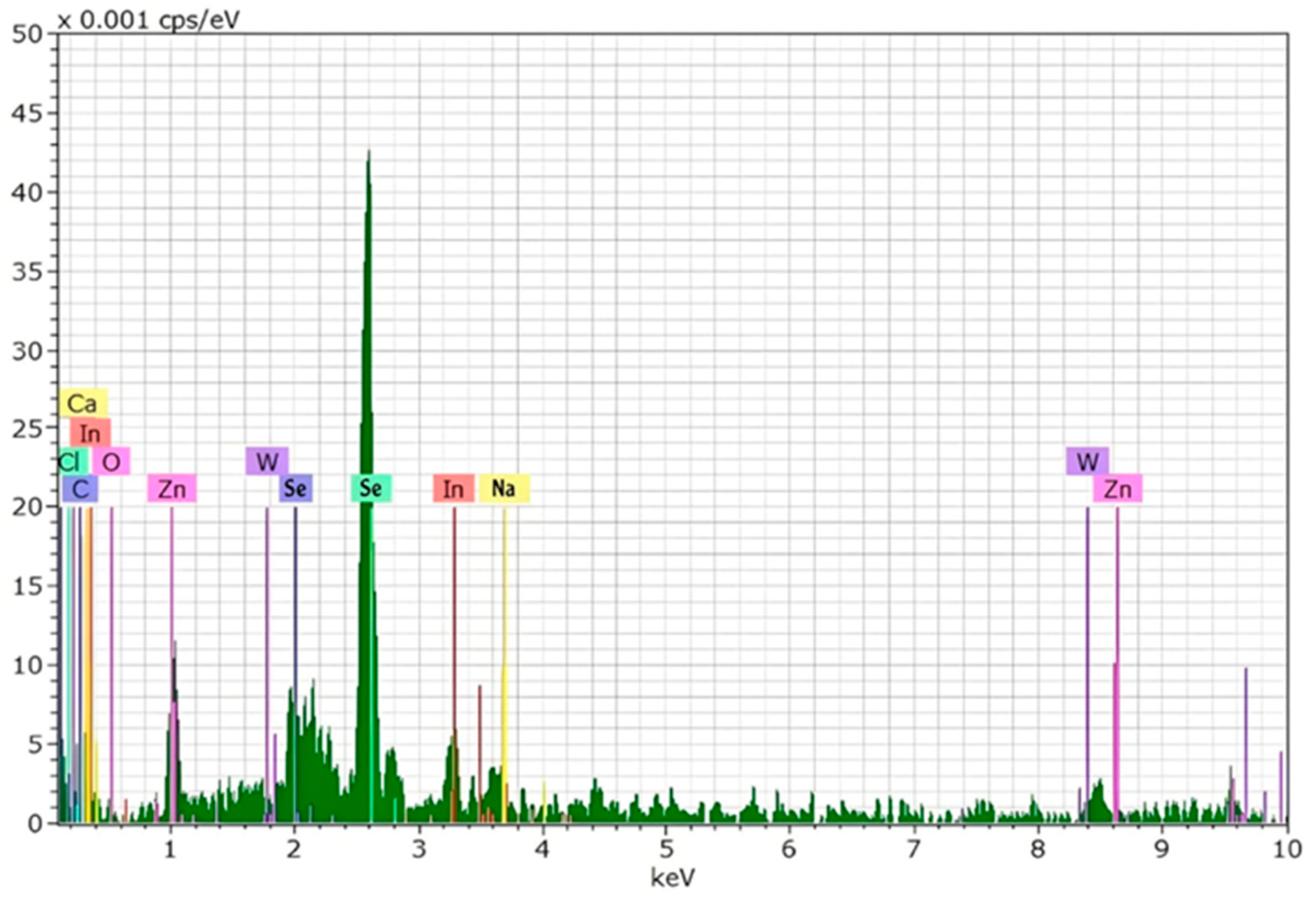This screenshot has height=898, width=1316.
Task: Click the 50 tick on y-axis
Action: pyautogui.click(x=27, y=35)
